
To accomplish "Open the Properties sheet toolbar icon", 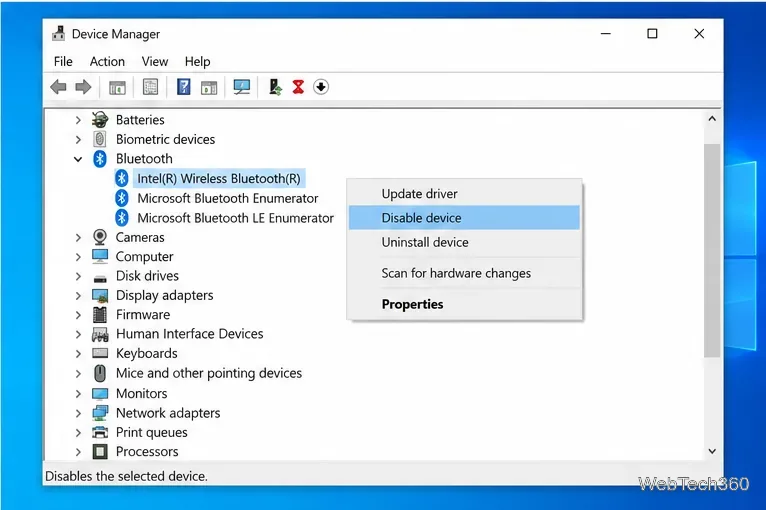I will [x=150, y=87].
